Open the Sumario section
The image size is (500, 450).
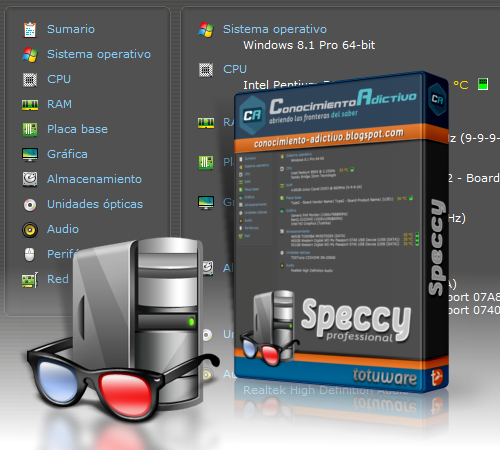[x=71, y=29]
